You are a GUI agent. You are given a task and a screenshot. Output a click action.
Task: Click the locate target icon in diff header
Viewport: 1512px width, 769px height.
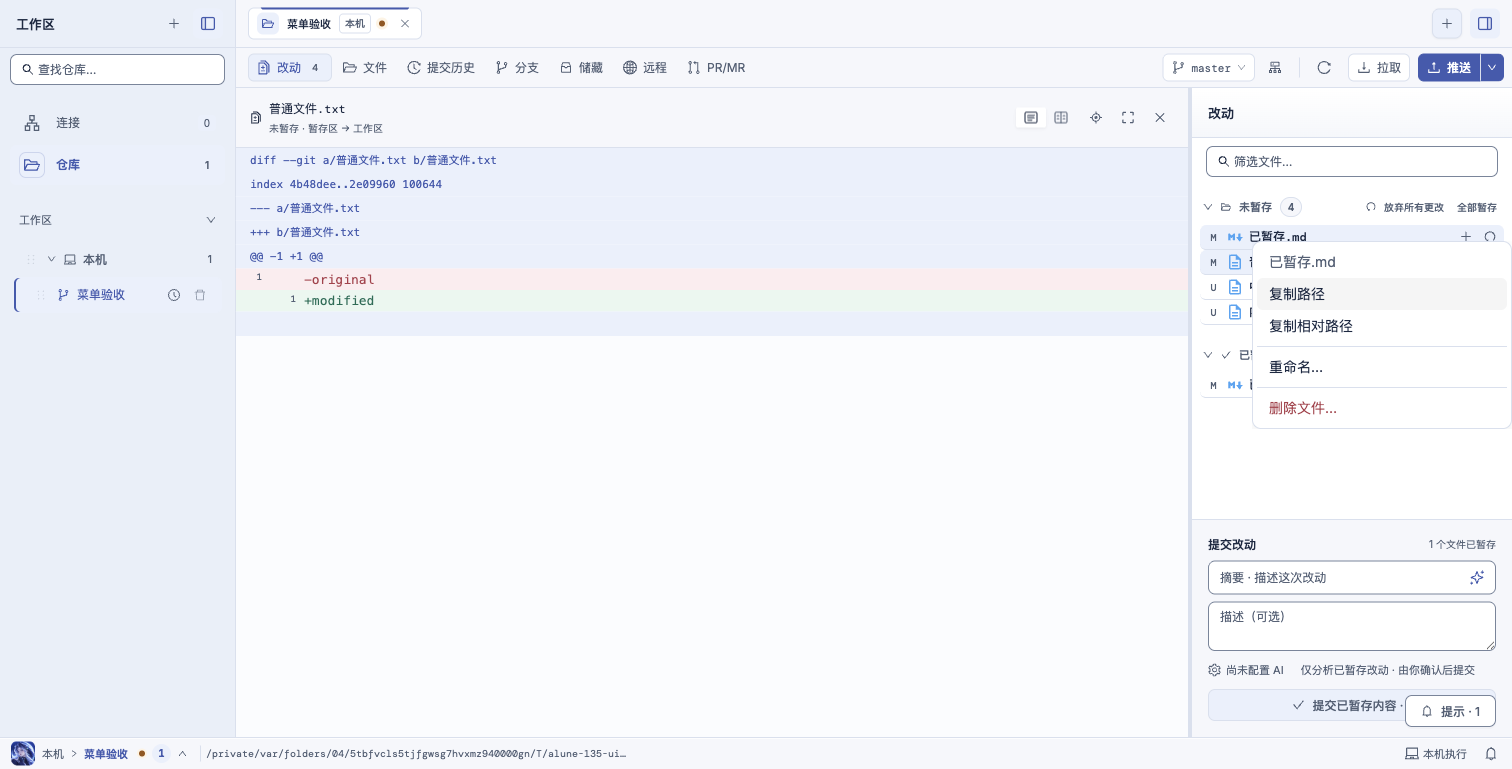pos(1096,118)
